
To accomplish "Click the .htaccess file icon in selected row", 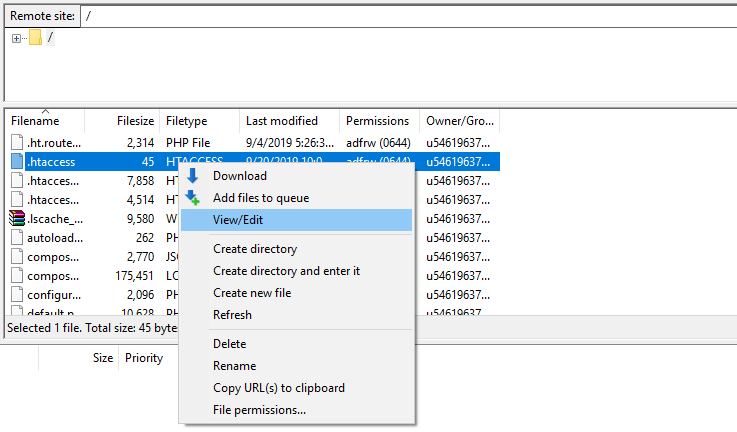I will coord(17,161).
